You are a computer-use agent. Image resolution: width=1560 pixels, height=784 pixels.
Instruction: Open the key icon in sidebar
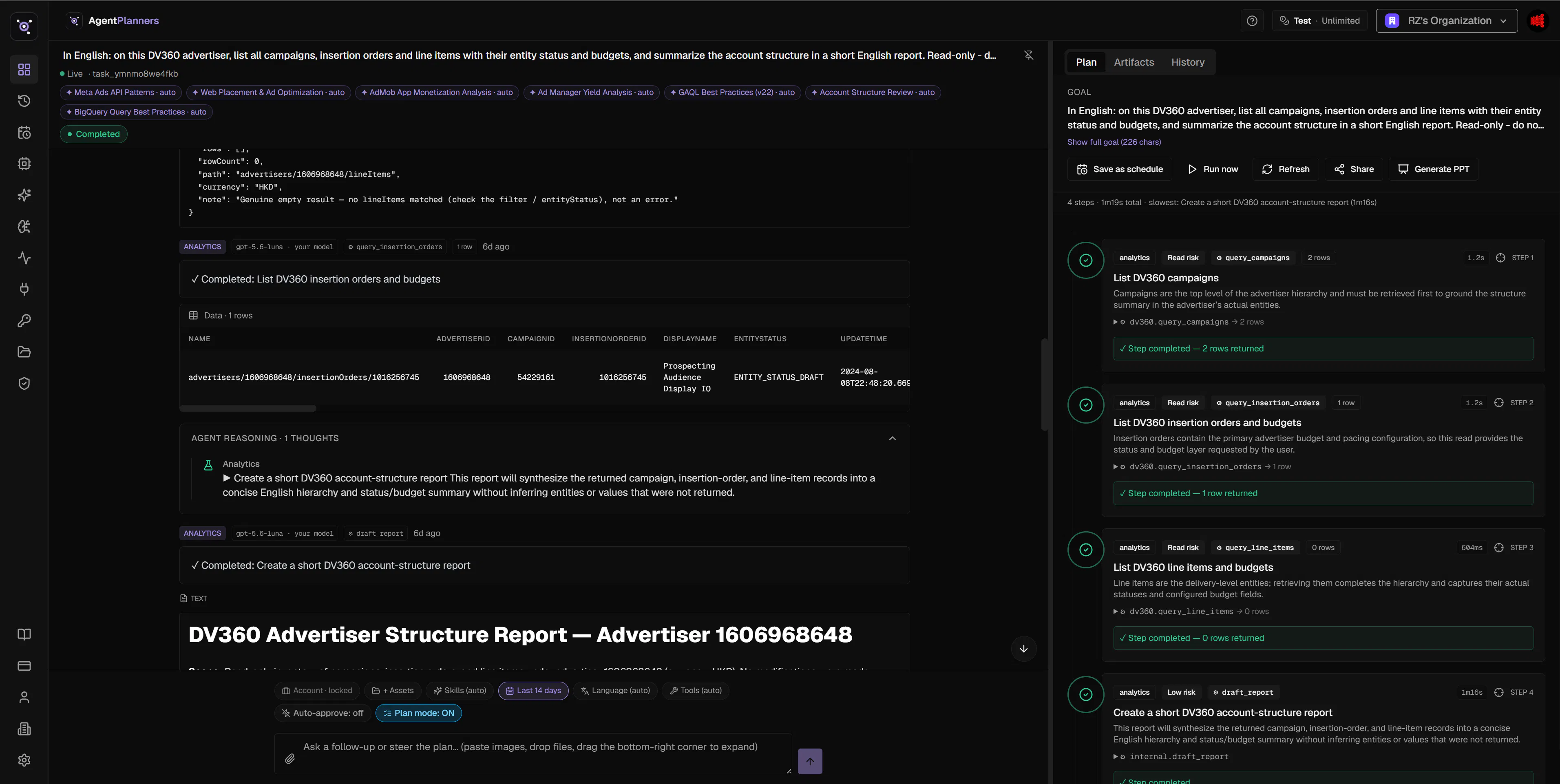[x=24, y=321]
